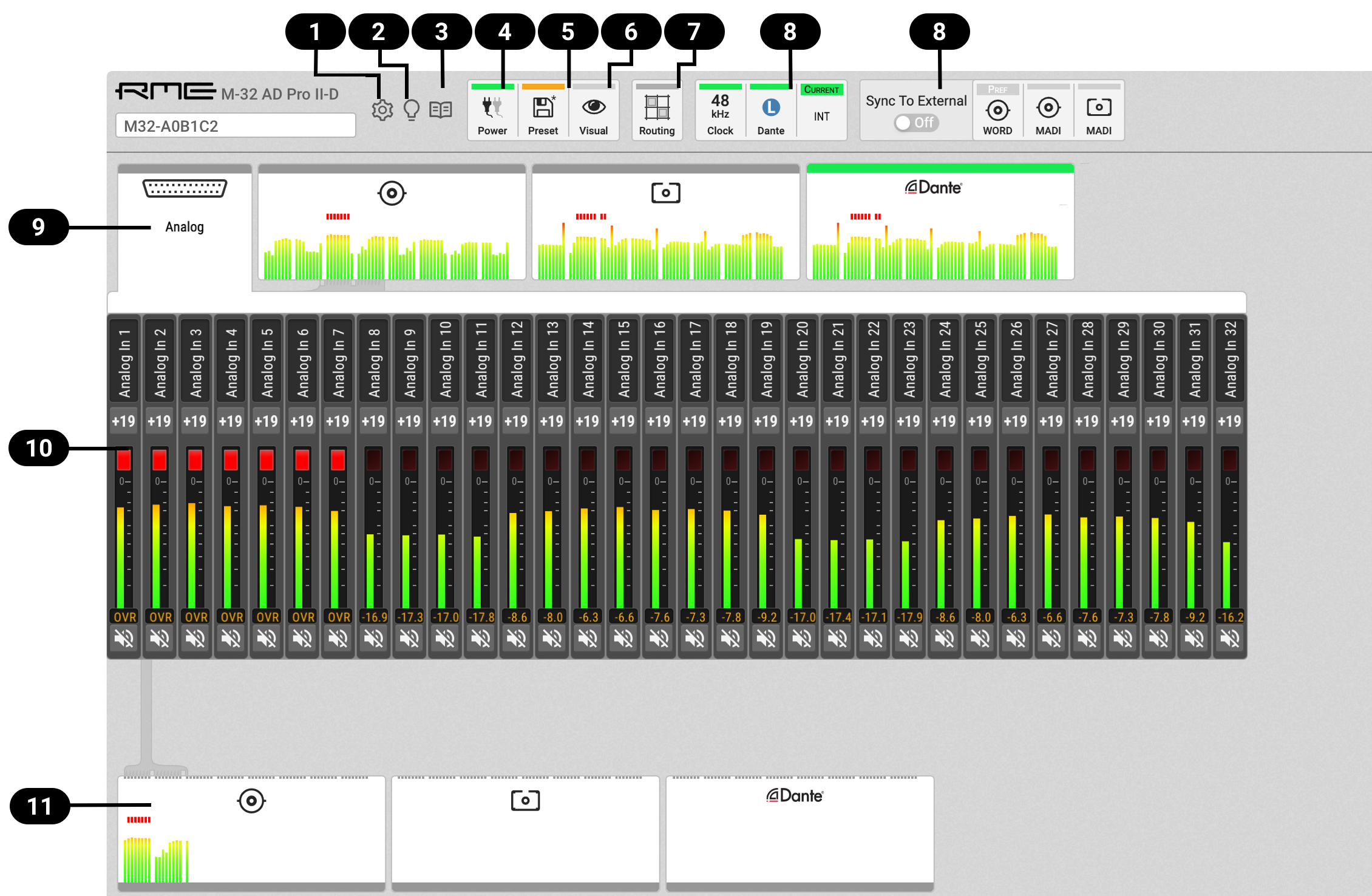This screenshot has height=896, width=1372.
Task: Open the settings gear icon
Action: [x=382, y=110]
